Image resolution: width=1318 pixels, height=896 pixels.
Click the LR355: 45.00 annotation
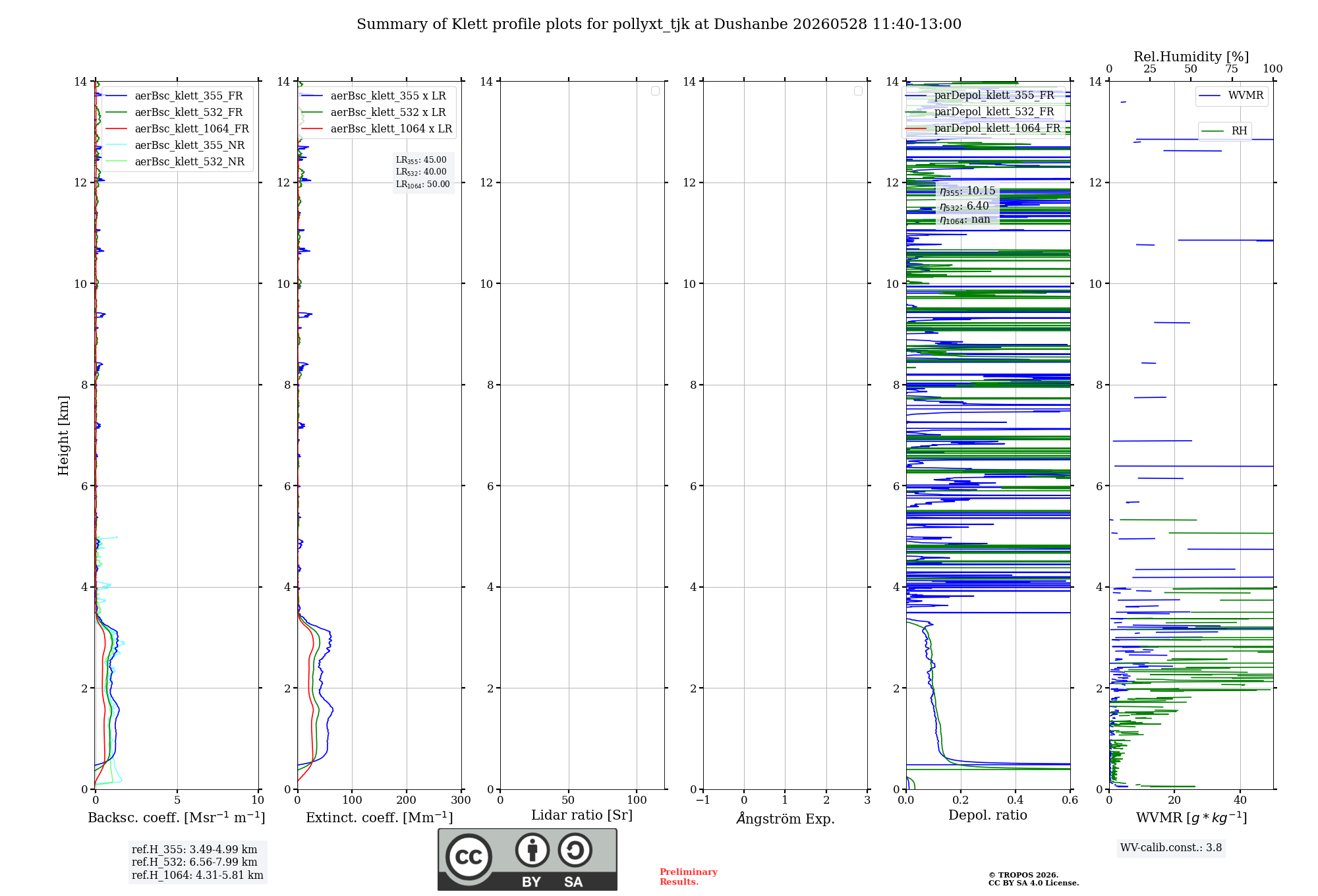[421, 160]
